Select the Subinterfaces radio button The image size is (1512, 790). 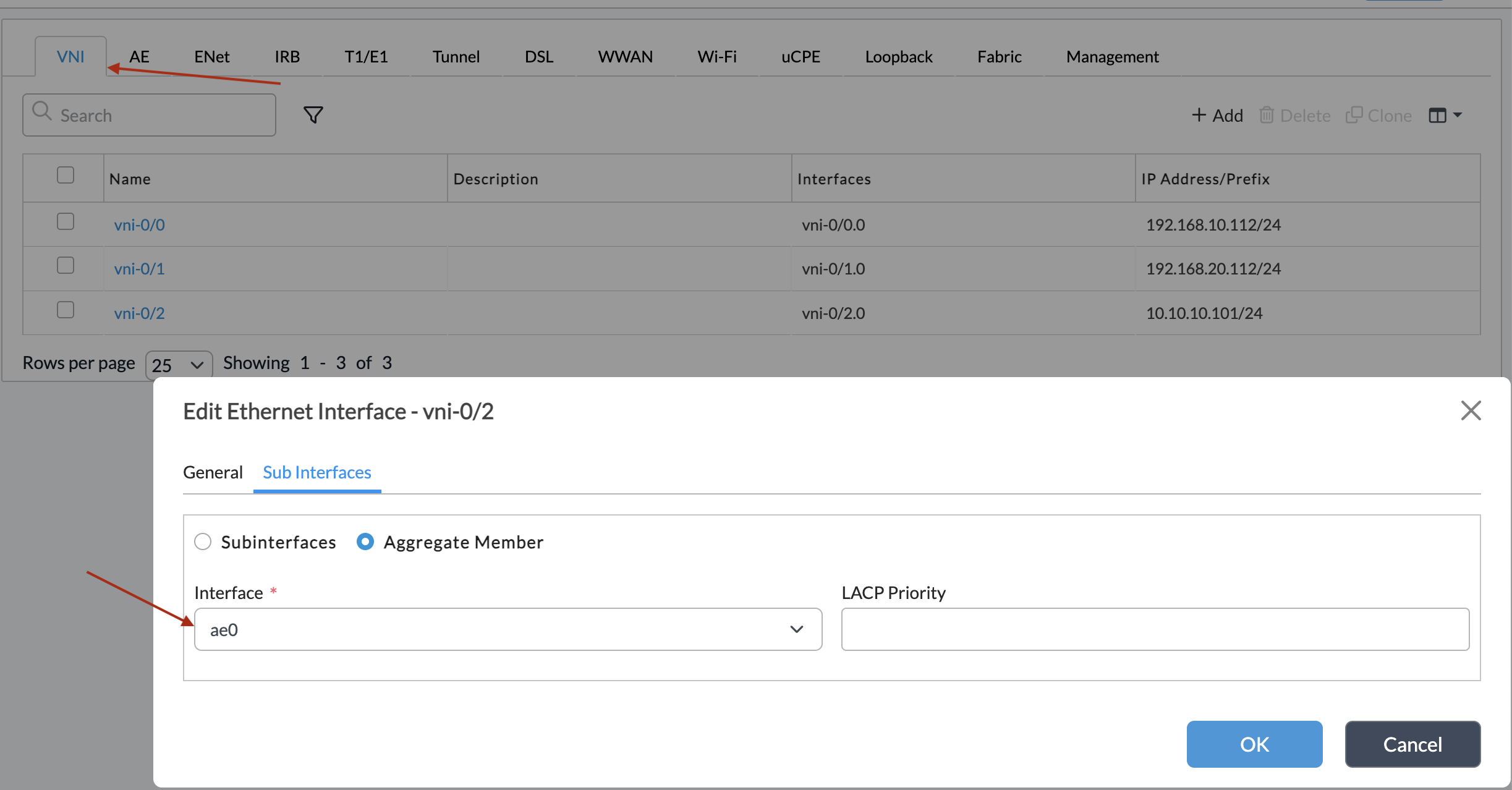[203, 542]
